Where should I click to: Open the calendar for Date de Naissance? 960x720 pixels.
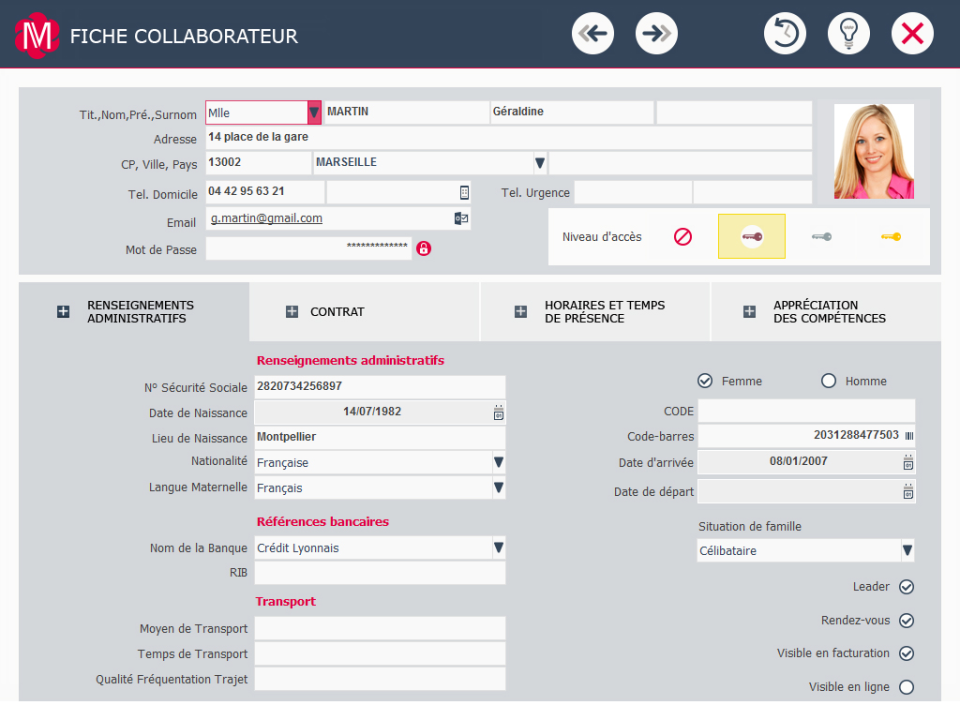(498, 412)
